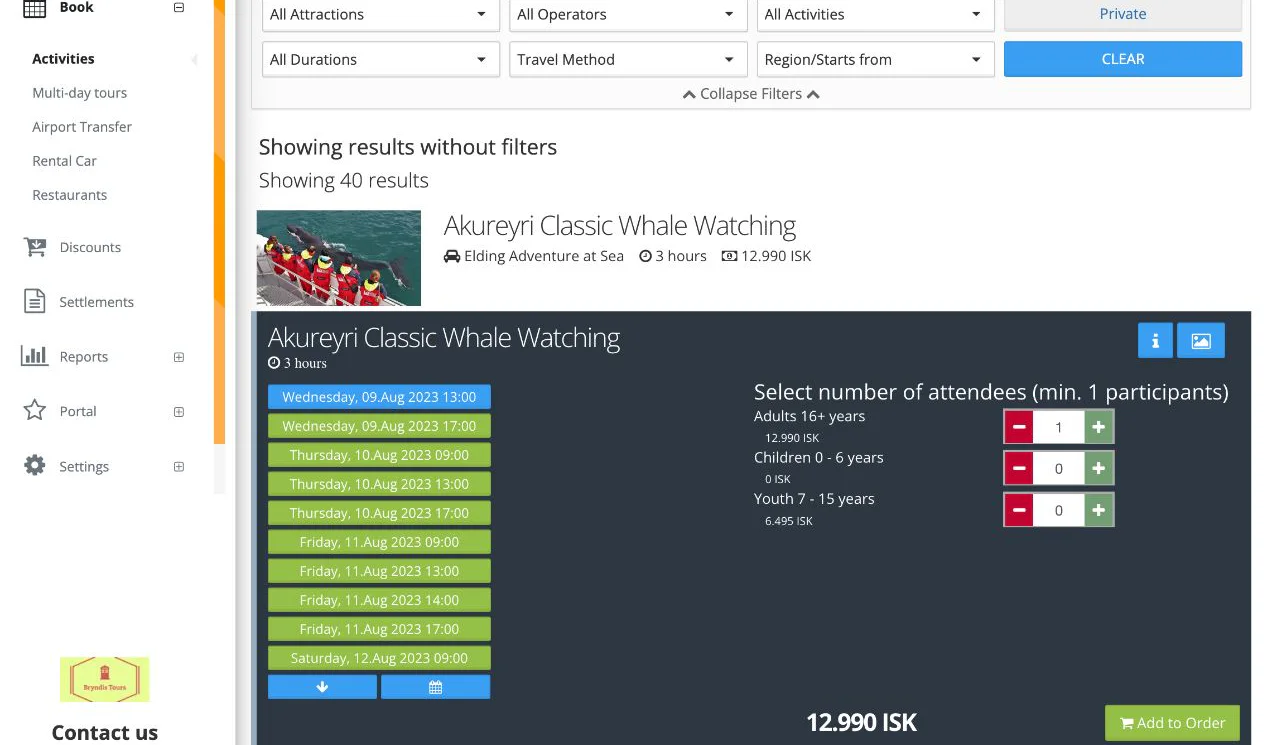This screenshot has height=745, width=1272.
Task: Click the tour info icon button
Action: point(1155,340)
